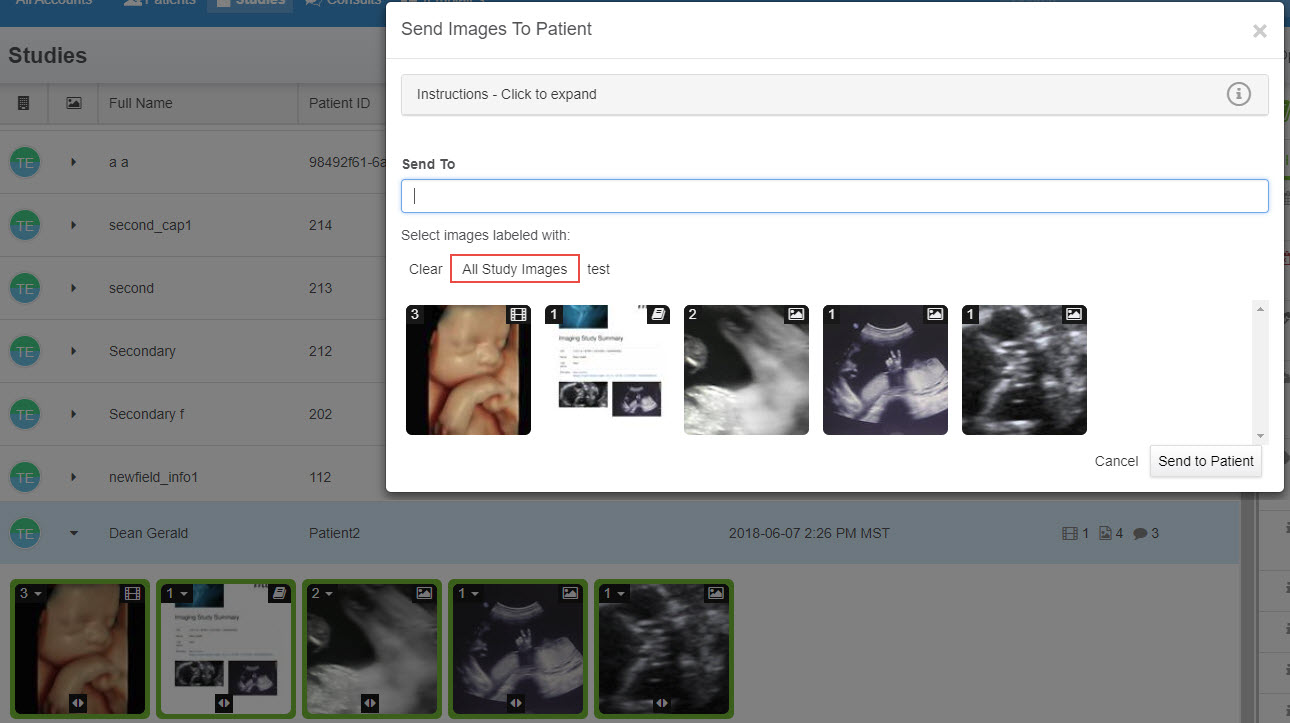Expand the 'a a' study row

click(x=73, y=162)
